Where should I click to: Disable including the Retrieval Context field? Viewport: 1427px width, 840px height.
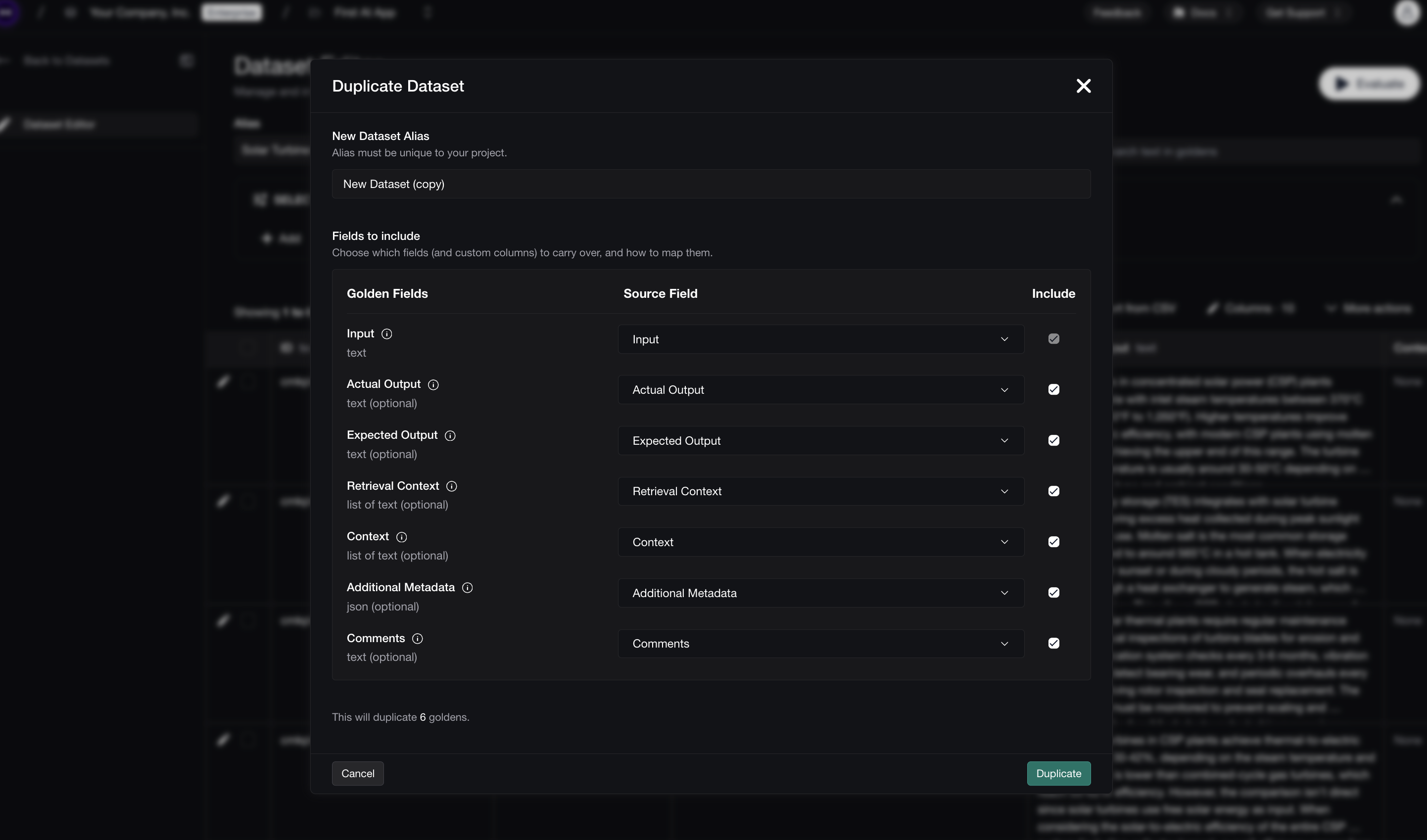[x=1053, y=491]
